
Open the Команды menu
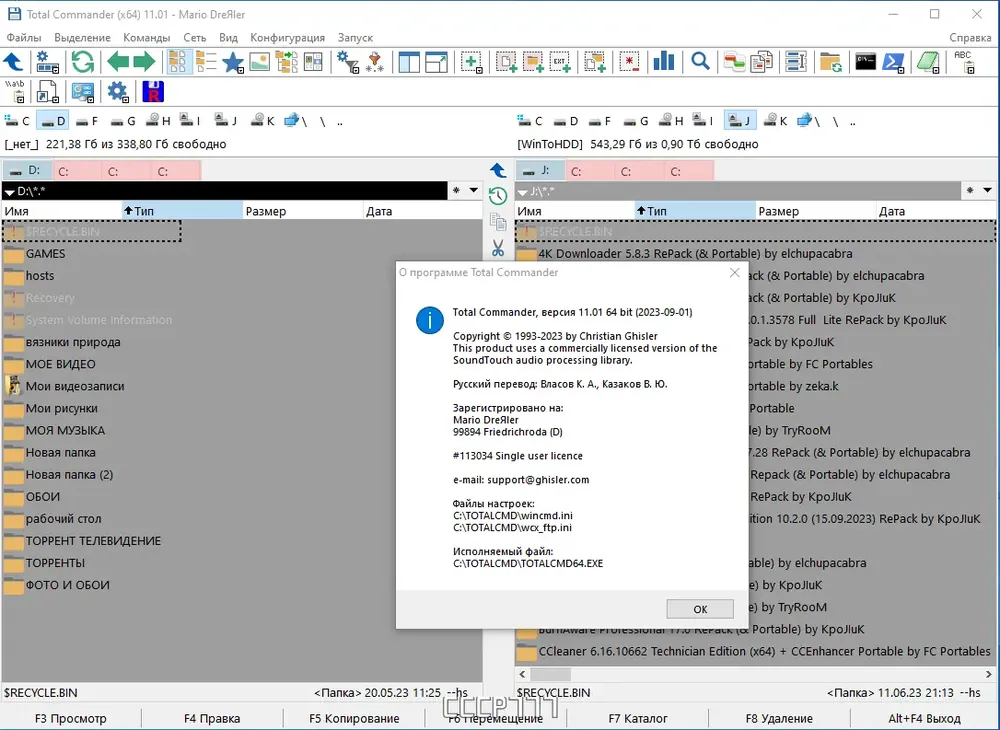click(147, 38)
